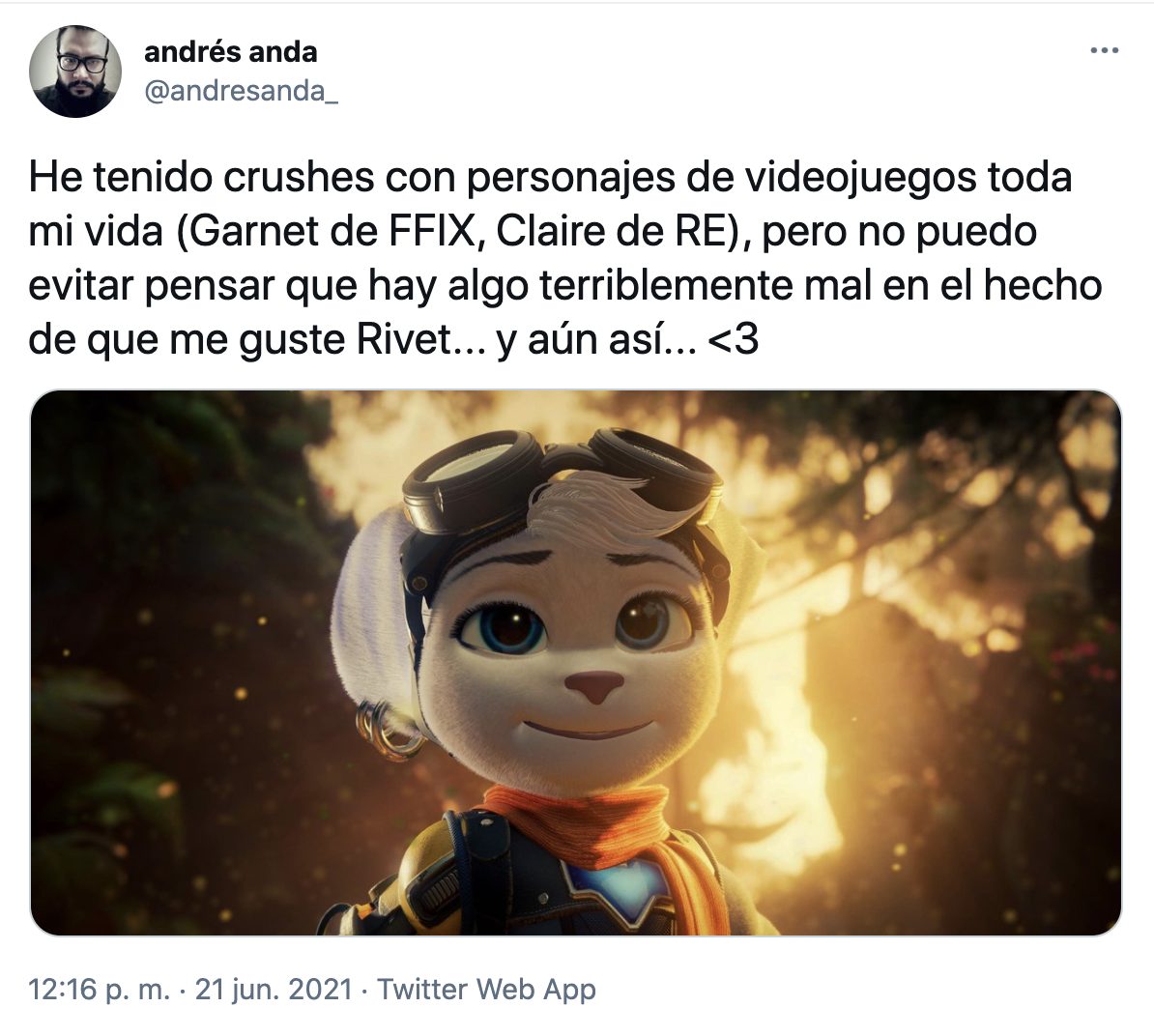The width and height of the screenshot is (1154, 1036).
Task: Click the "<3" ending the tweet
Action: [x=733, y=340]
